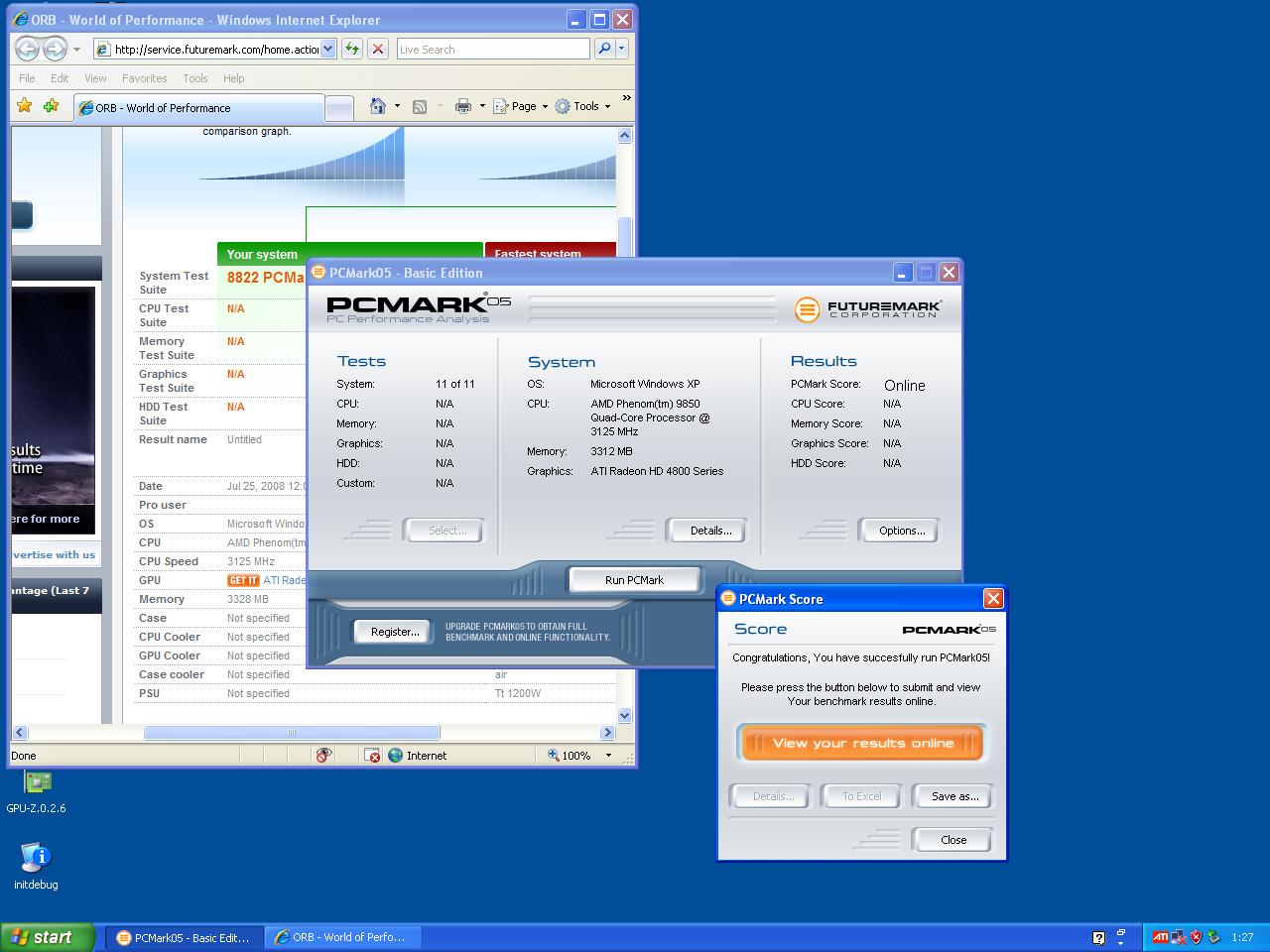Open a new blank tab
The image size is (1270, 952).
tap(339, 109)
